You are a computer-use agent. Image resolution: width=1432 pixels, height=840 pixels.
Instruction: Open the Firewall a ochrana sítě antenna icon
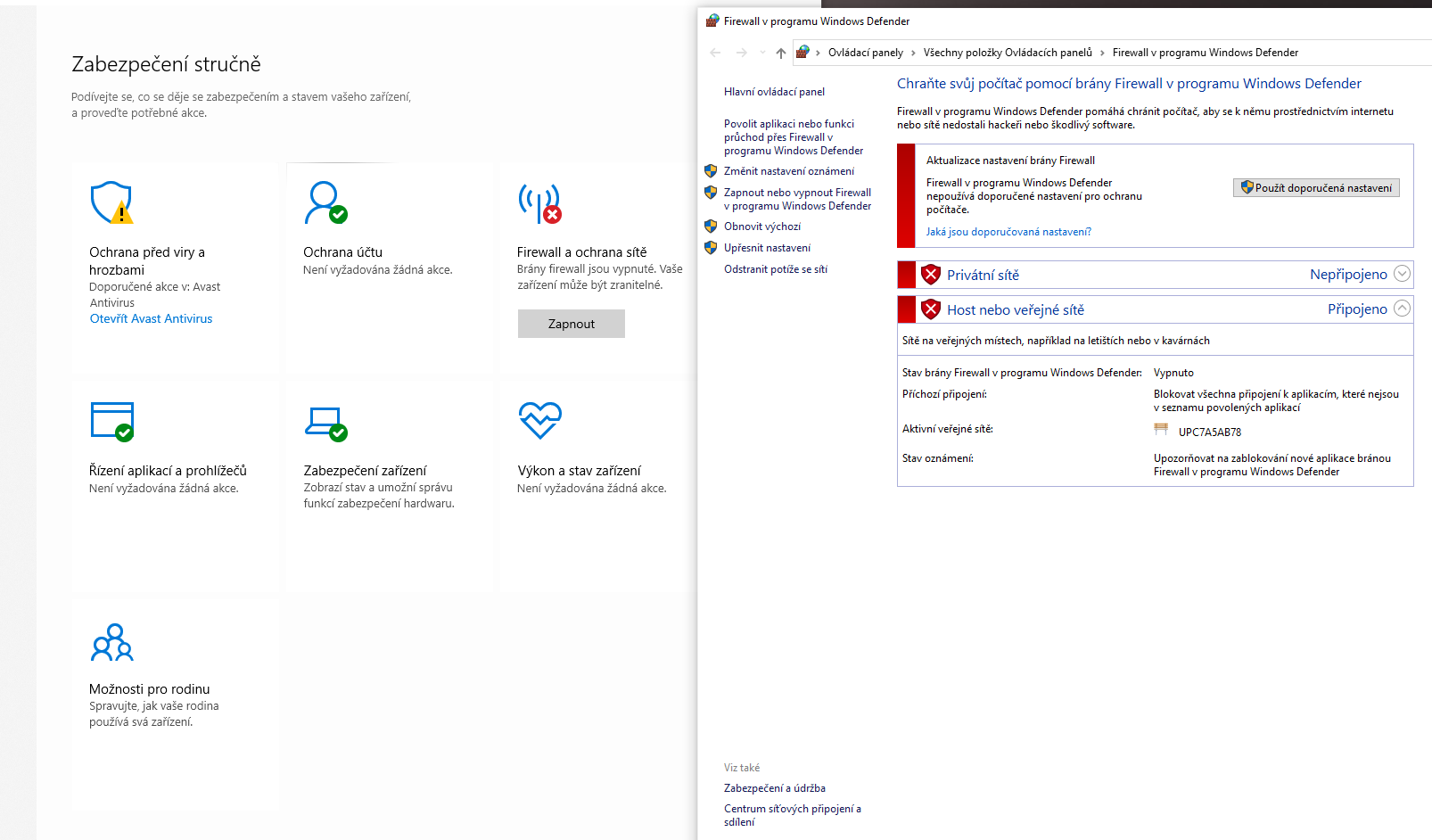539,203
